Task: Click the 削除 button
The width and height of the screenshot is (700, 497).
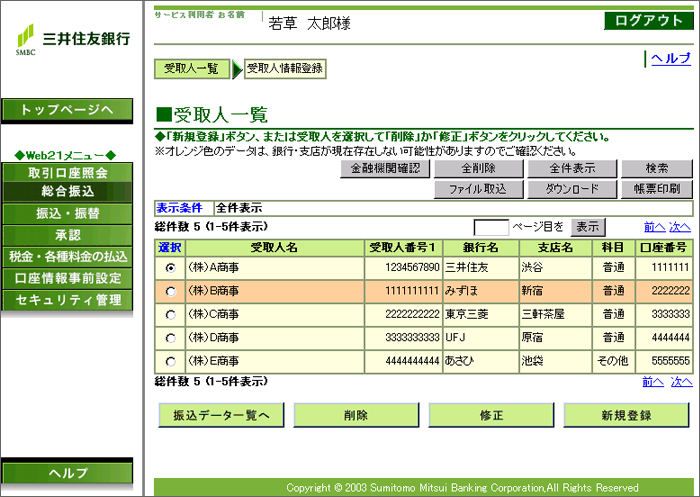Action: pos(356,416)
